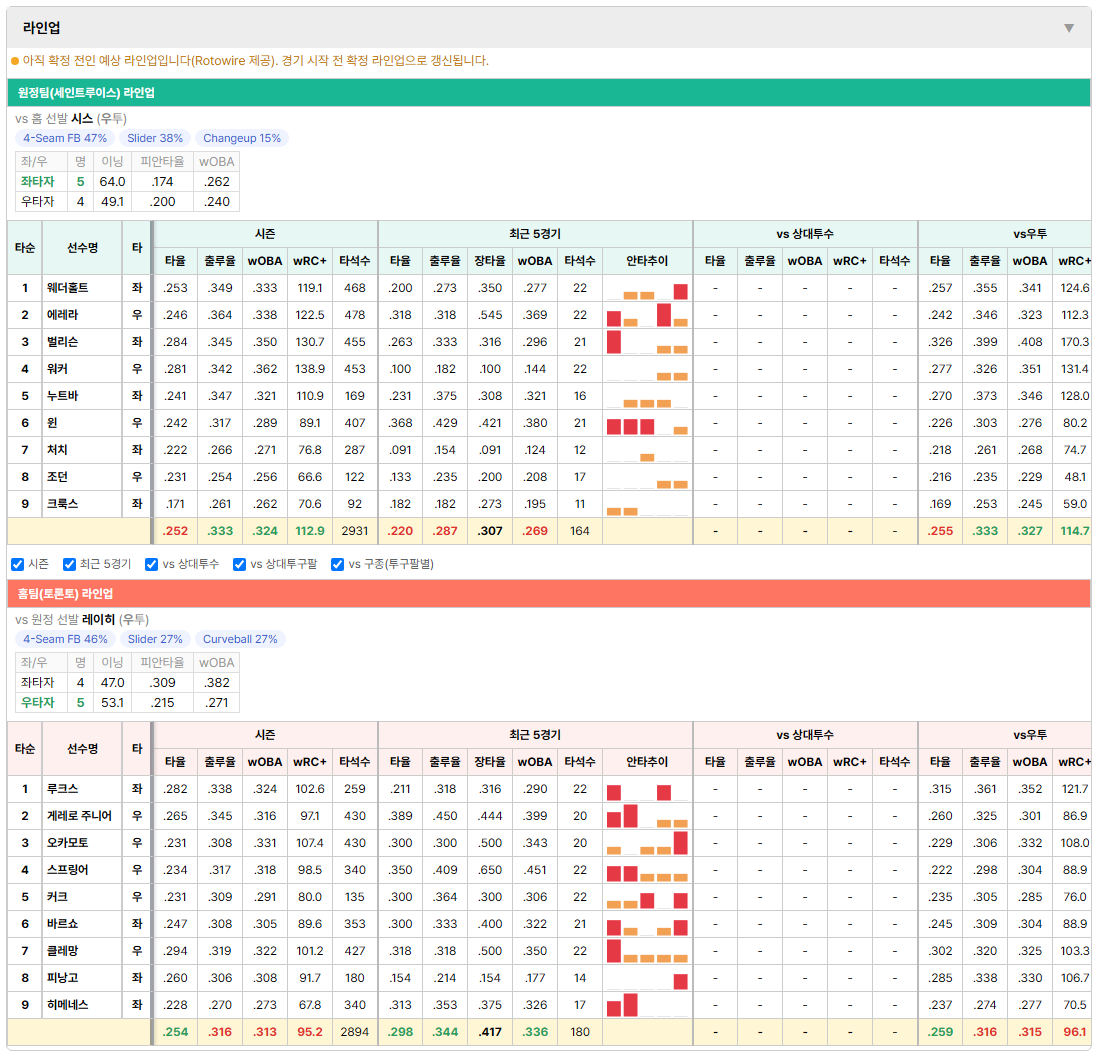Click 게레로 주니어's hit trend chart

coord(647,817)
